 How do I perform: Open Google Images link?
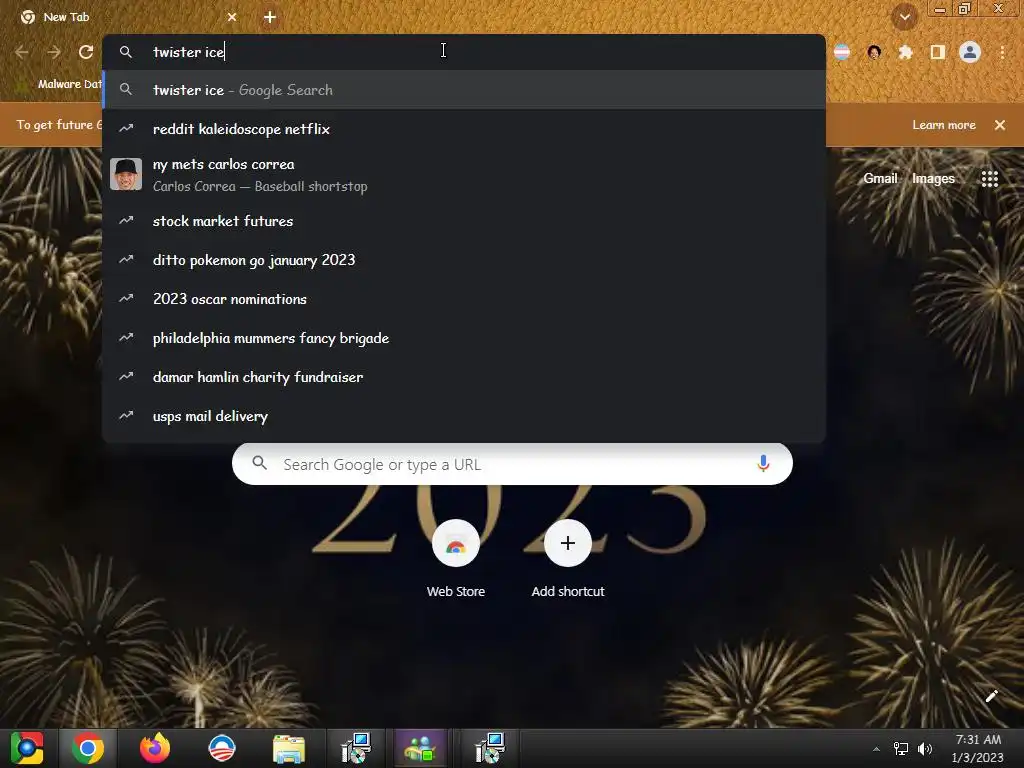click(933, 178)
